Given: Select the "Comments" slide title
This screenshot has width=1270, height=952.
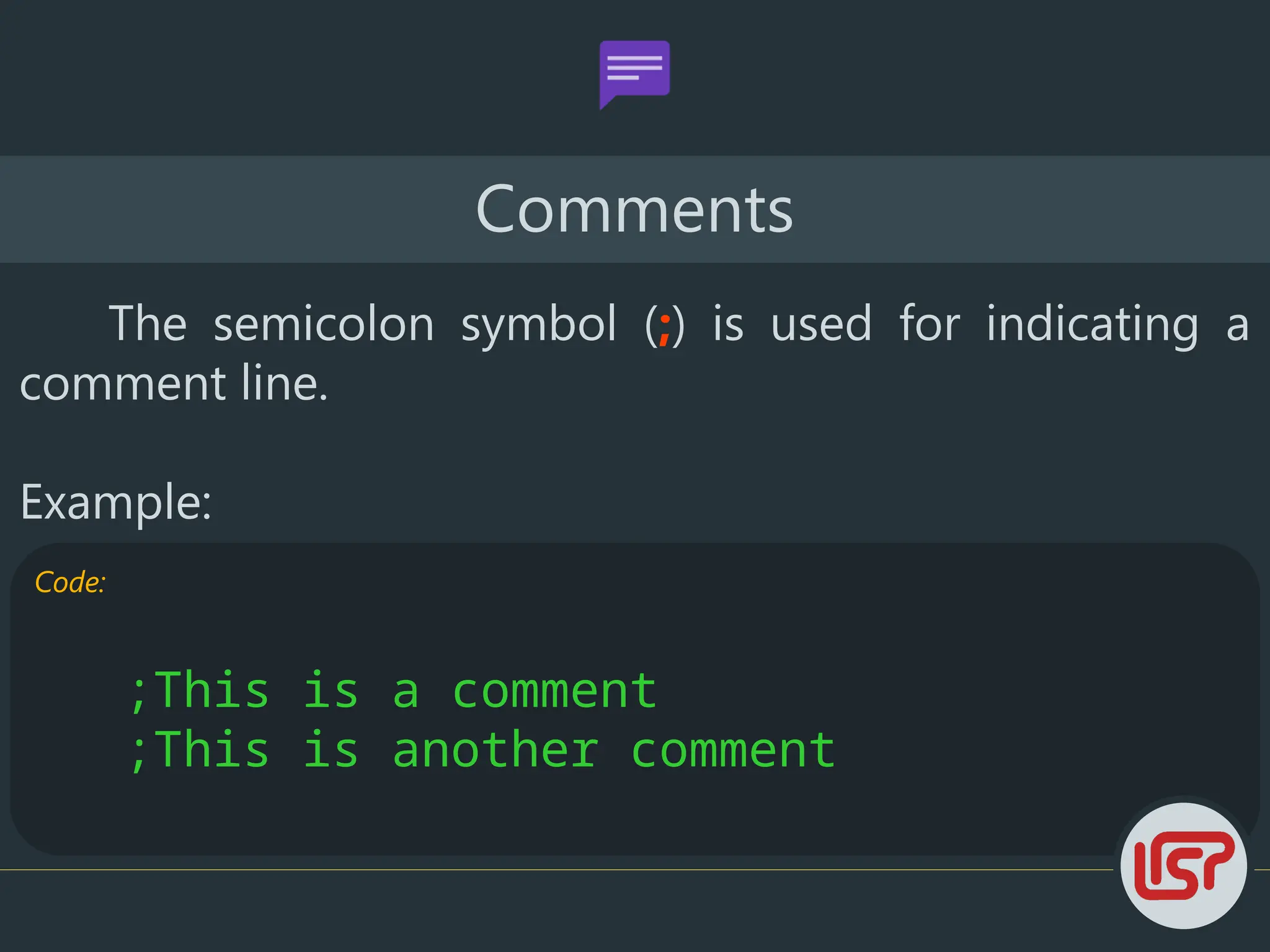Looking at the screenshot, I should (634, 209).
